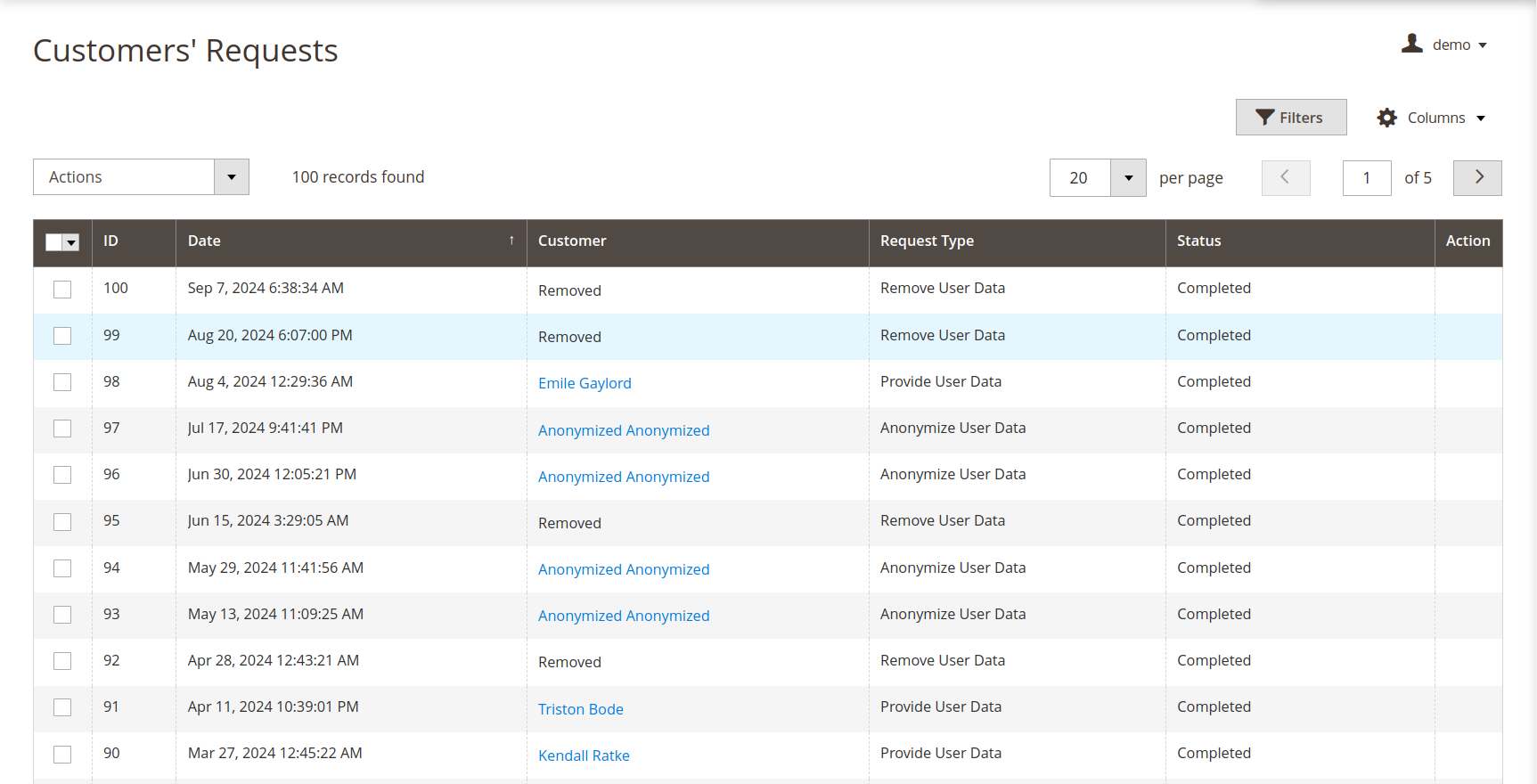Expand the Actions dropdown

coord(231,177)
